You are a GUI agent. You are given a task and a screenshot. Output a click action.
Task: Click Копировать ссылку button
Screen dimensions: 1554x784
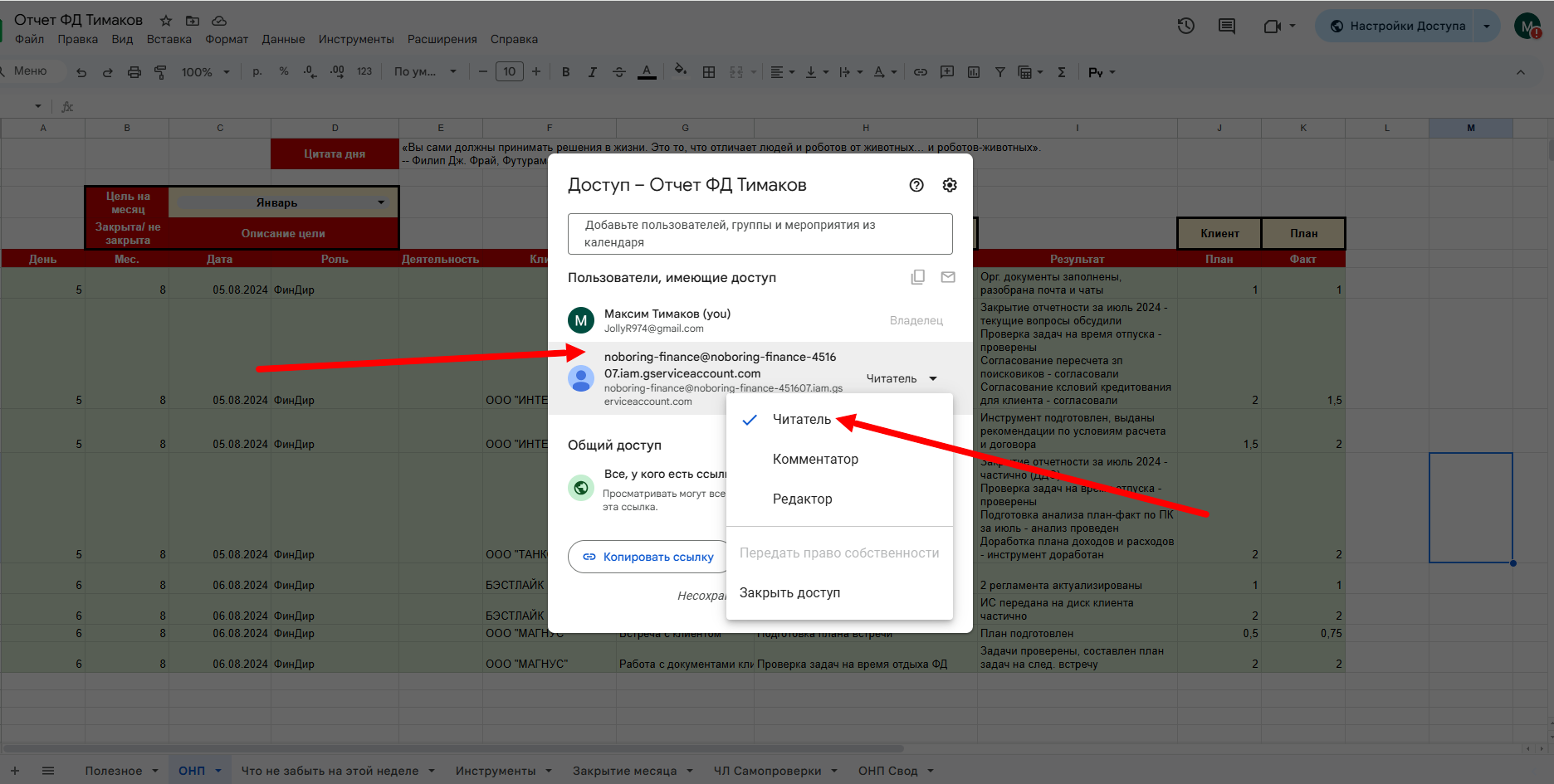tap(648, 557)
